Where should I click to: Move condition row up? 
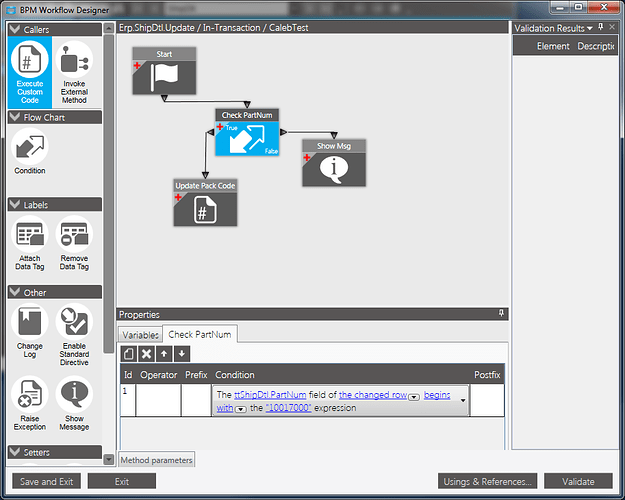164,354
